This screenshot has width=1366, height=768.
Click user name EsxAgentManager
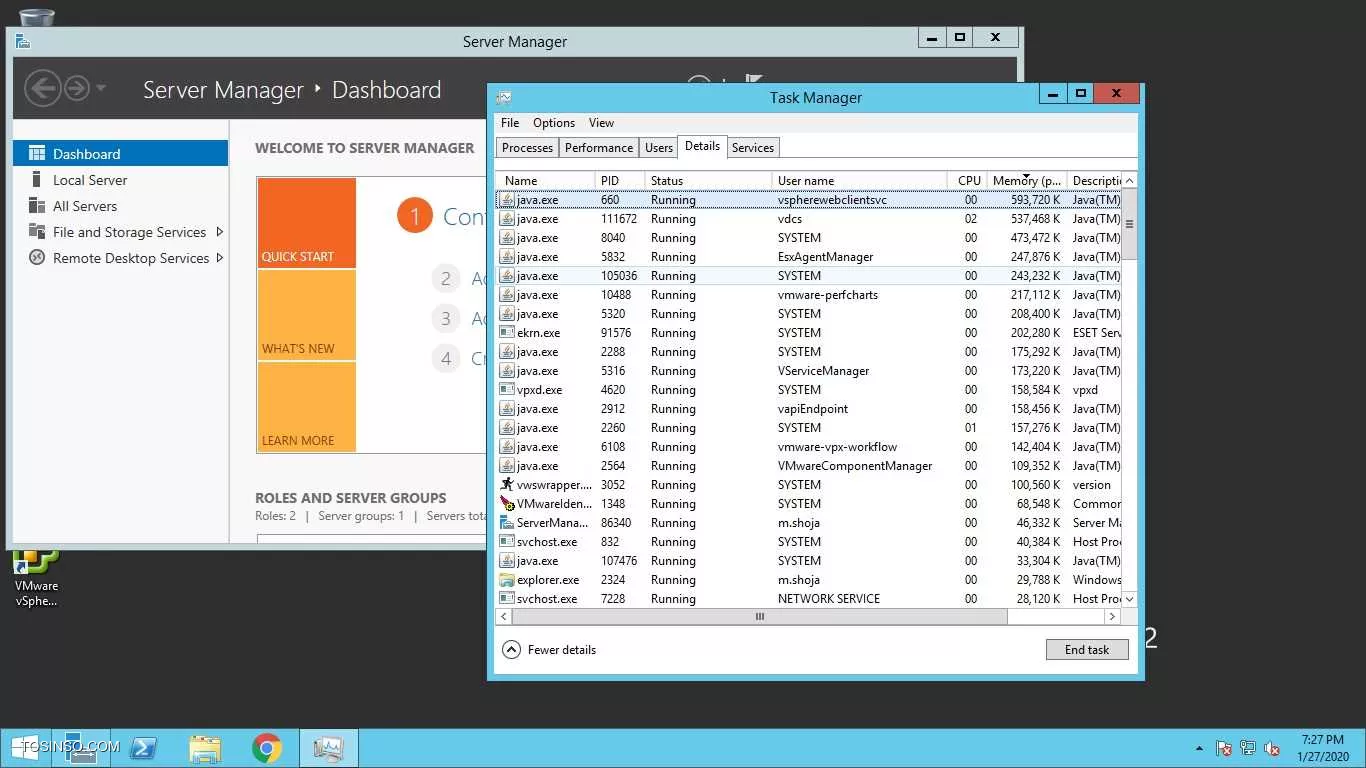(x=825, y=257)
